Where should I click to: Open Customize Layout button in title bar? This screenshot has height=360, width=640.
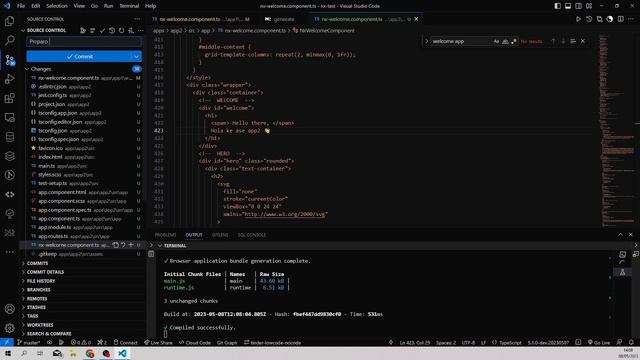pos(589,6)
